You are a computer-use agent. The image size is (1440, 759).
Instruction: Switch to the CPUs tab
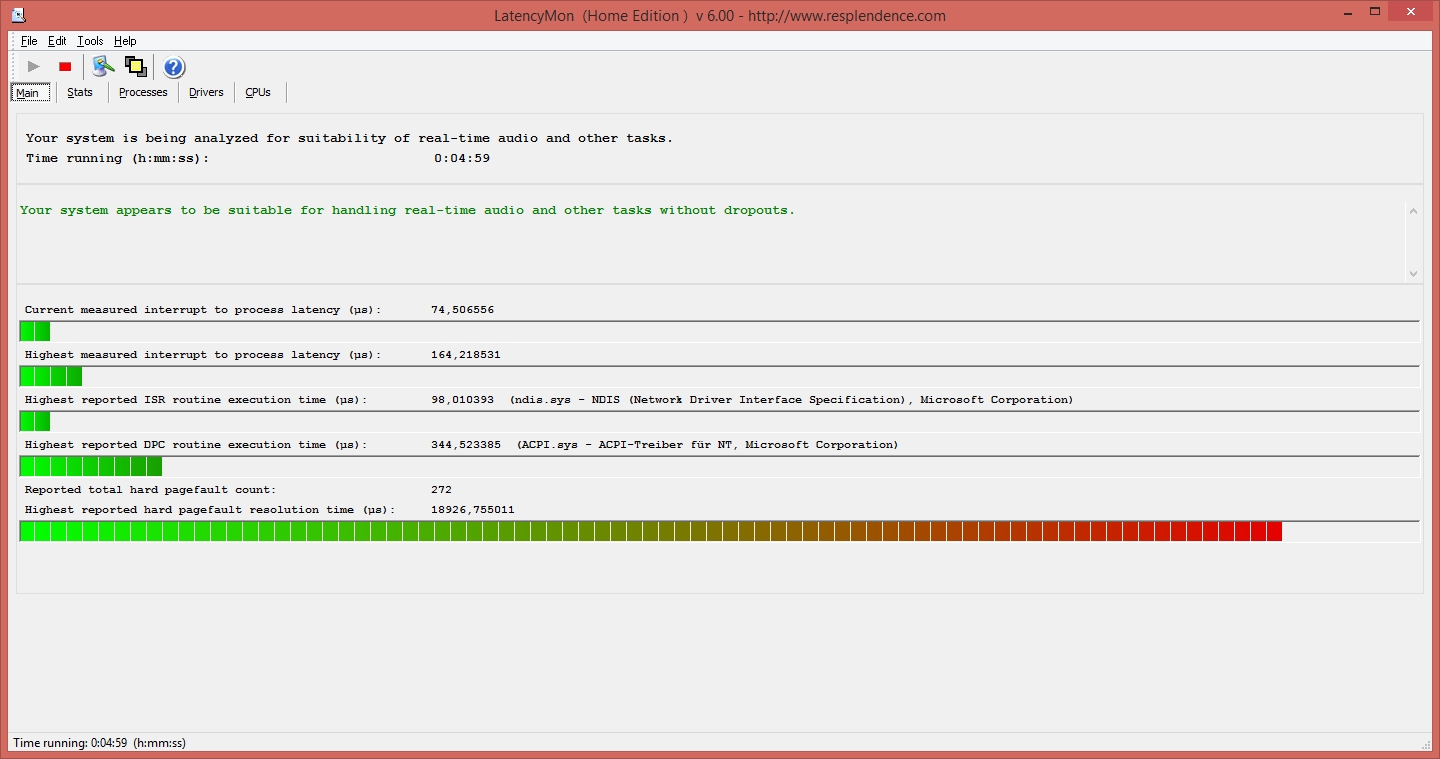click(x=258, y=92)
